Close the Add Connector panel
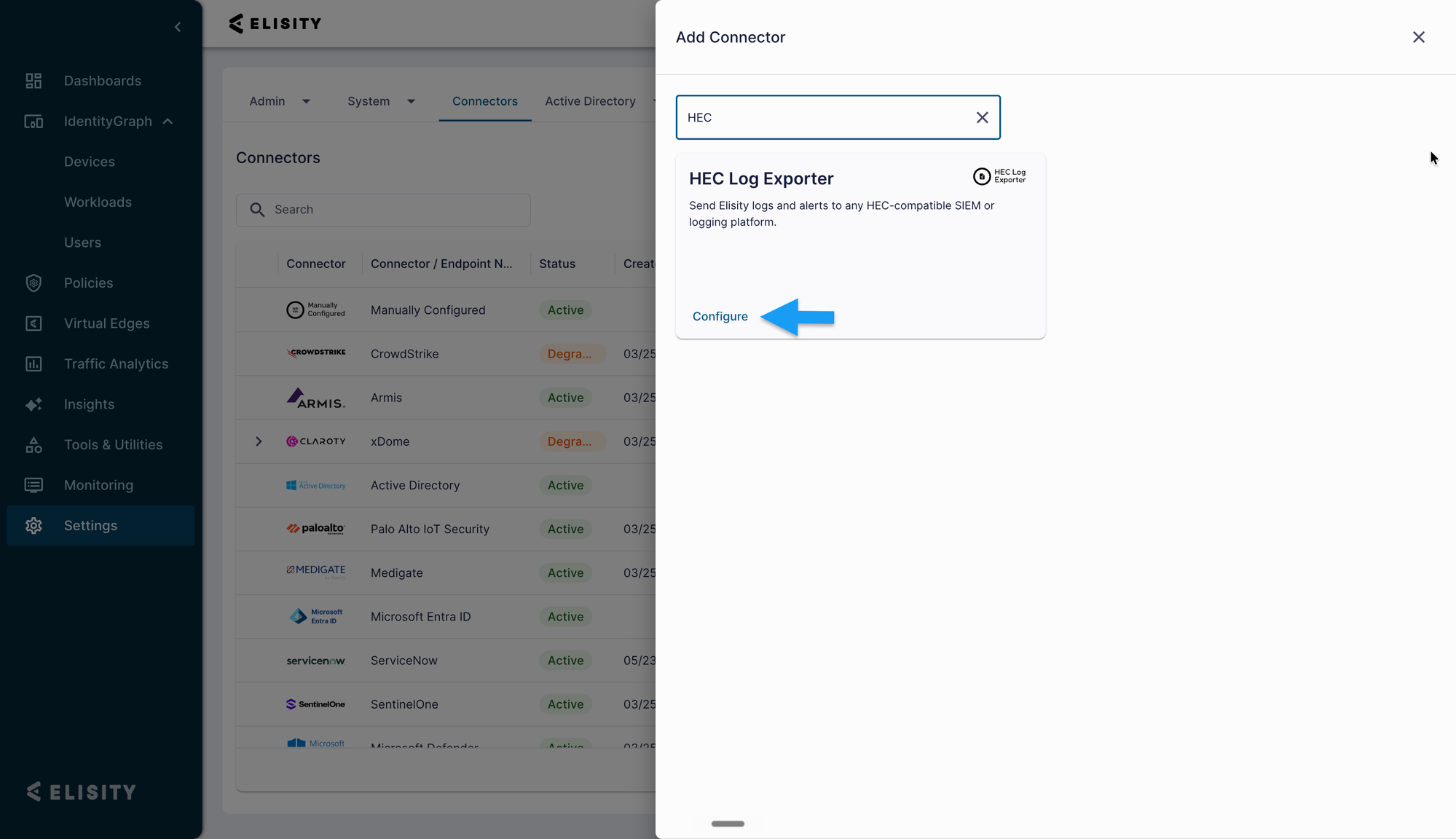Image resolution: width=1456 pixels, height=839 pixels. click(1418, 37)
